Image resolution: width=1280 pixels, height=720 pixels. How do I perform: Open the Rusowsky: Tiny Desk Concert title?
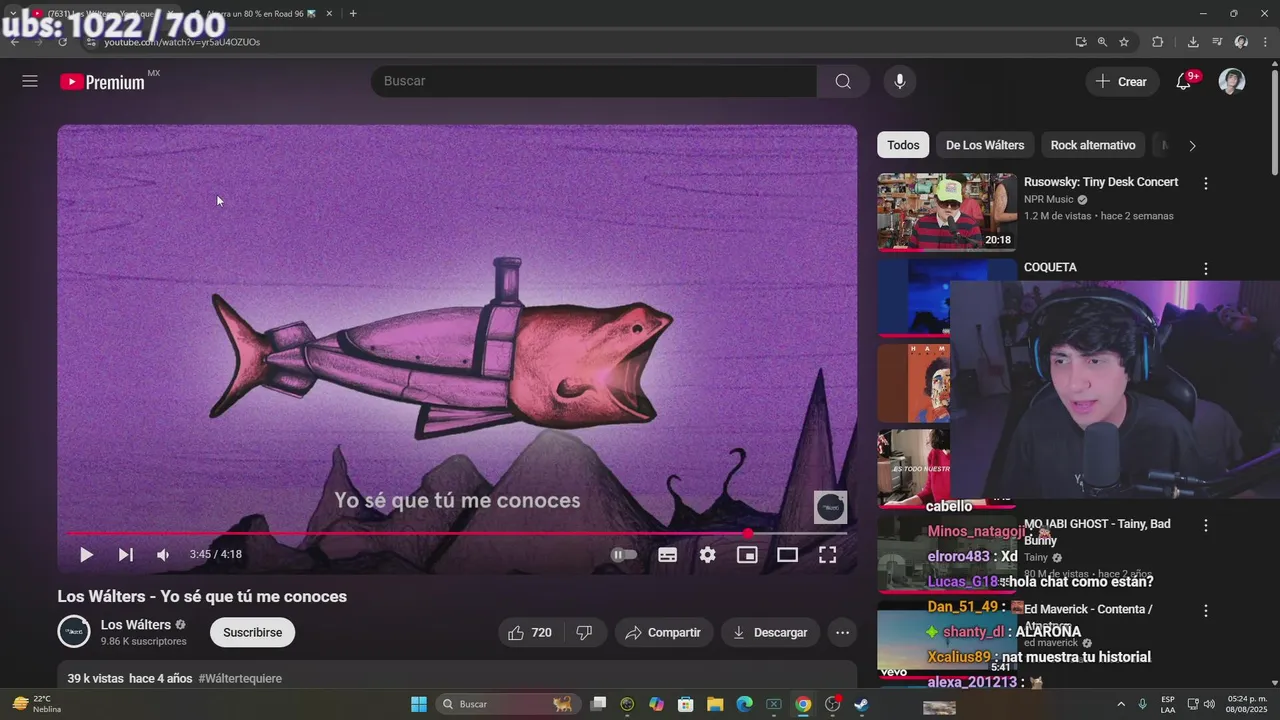(1101, 182)
